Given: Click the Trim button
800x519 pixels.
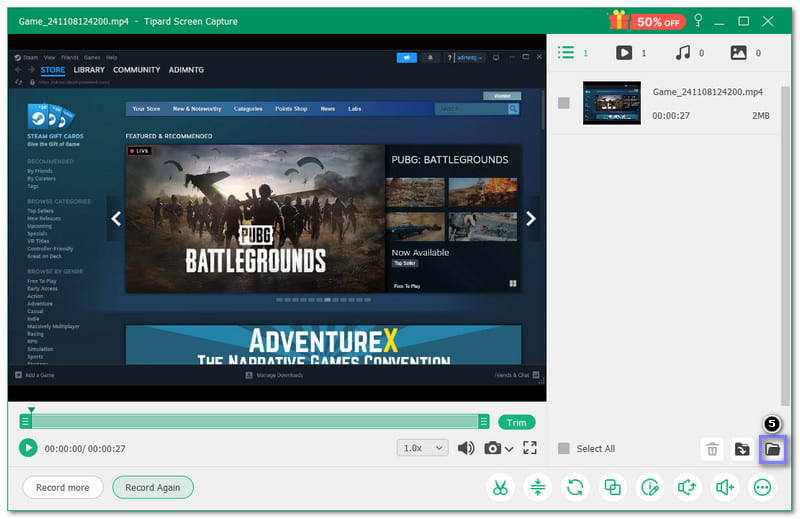Looking at the screenshot, I should point(516,423).
